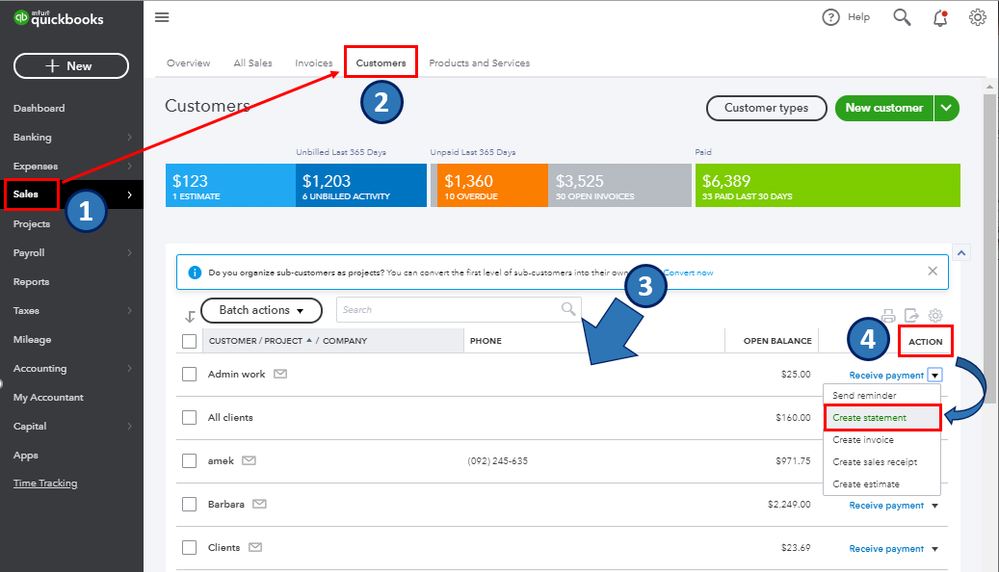Open Batch actions dropdown
The width and height of the screenshot is (999, 572).
tap(261, 310)
